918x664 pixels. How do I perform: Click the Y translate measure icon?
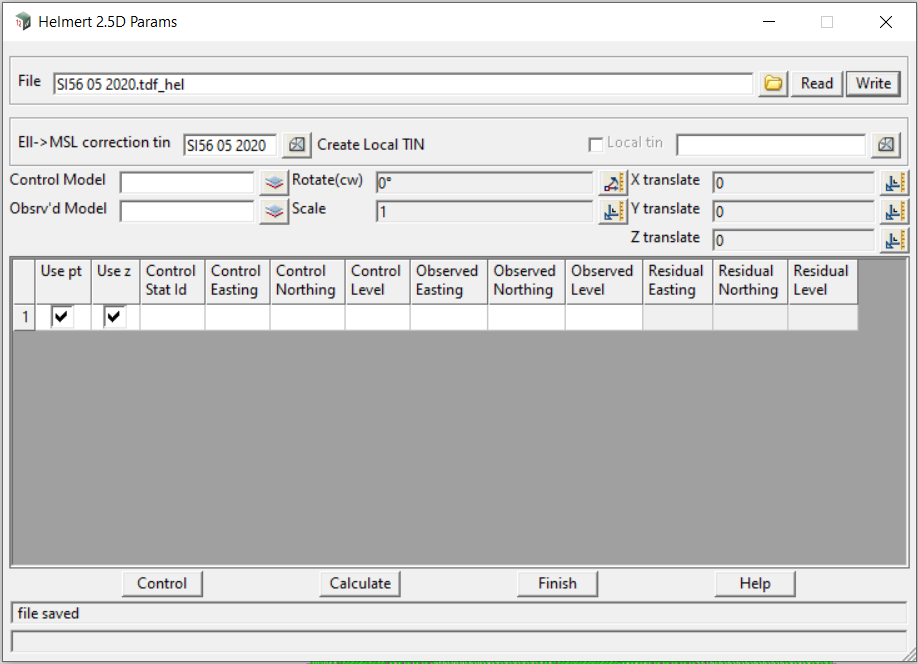point(894,211)
